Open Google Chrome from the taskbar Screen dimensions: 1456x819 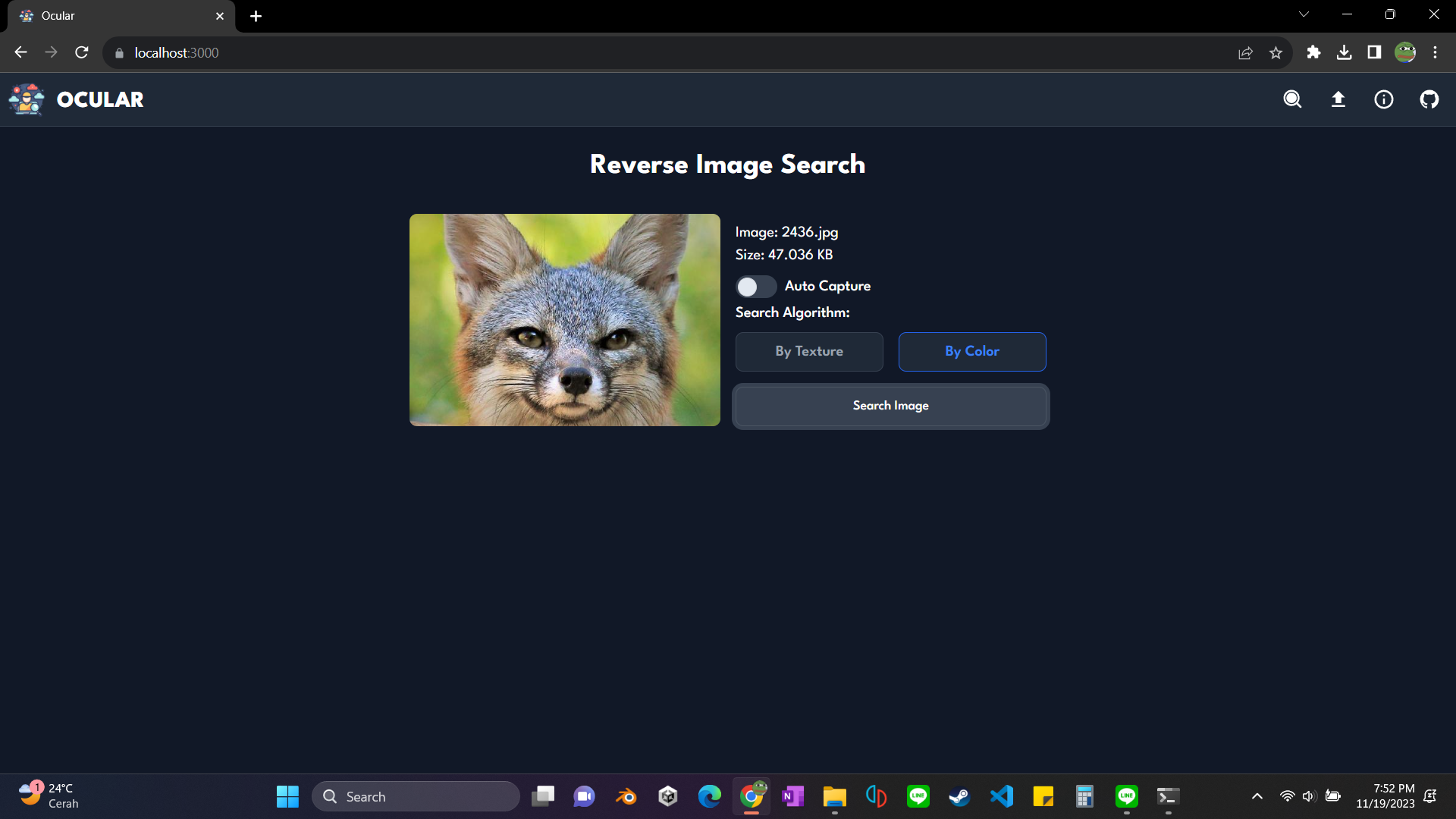click(x=752, y=796)
